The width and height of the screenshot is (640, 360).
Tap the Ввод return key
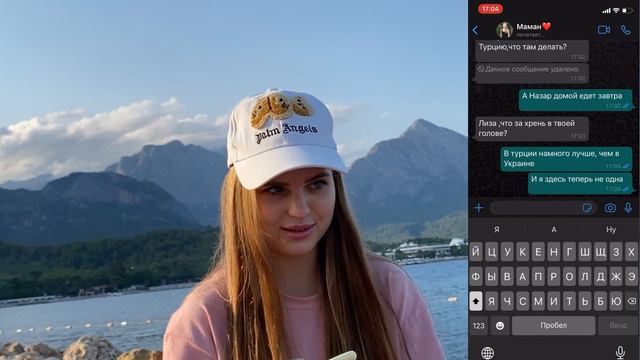618,326
